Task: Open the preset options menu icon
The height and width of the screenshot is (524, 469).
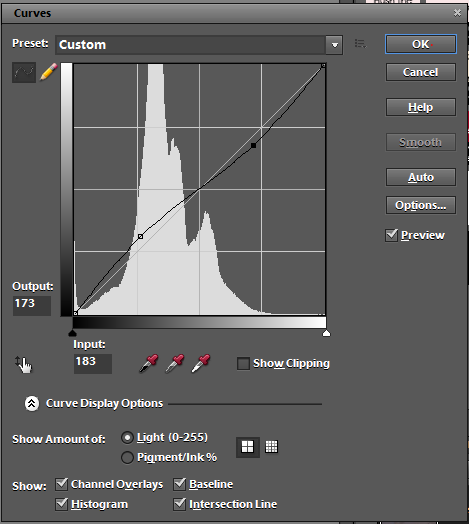Action: [360, 44]
